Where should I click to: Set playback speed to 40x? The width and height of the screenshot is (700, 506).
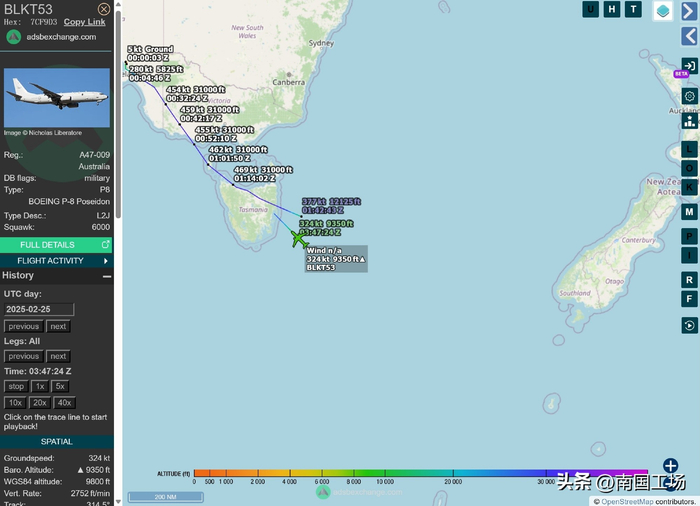pyautogui.click(x=64, y=403)
